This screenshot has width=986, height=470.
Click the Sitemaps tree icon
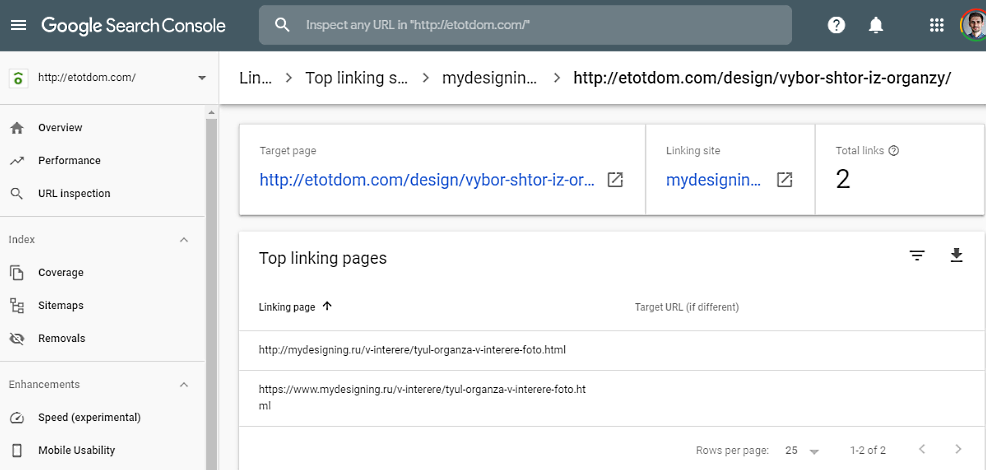click(x=17, y=306)
